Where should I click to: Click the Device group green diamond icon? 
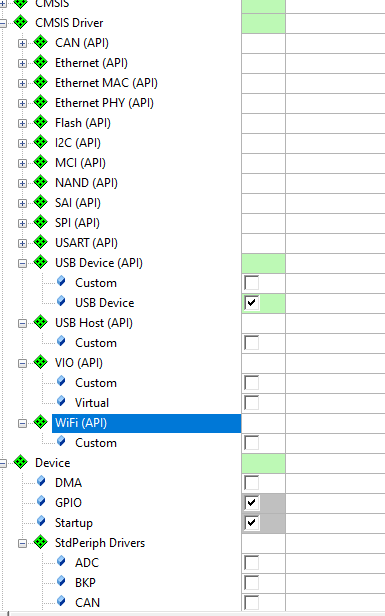click(20, 462)
